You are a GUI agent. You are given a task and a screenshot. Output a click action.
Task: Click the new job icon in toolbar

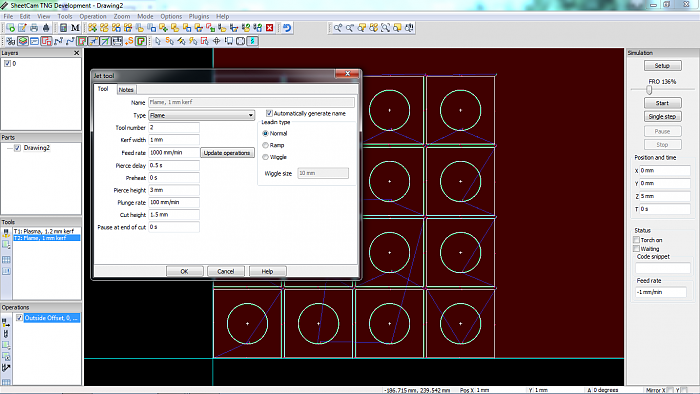(10, 28)
